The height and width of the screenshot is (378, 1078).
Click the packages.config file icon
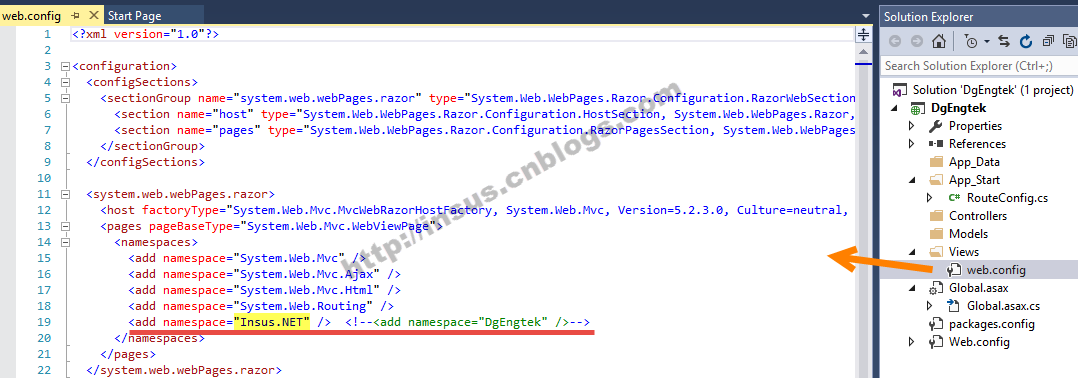coord(935,324)
